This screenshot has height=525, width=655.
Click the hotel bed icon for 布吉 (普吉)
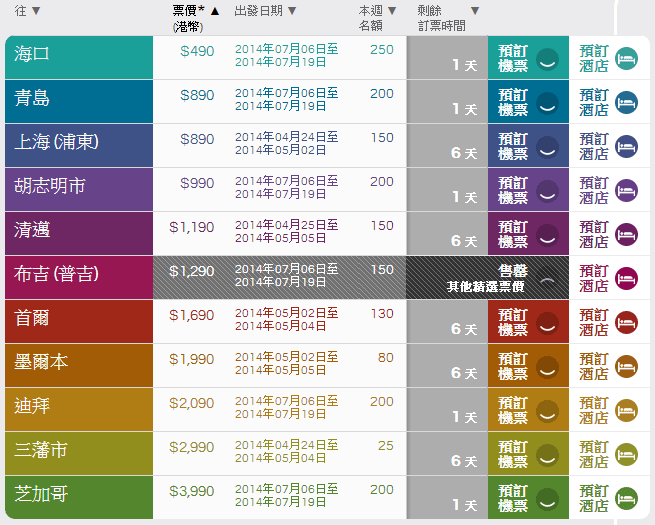tap(626, 278)
